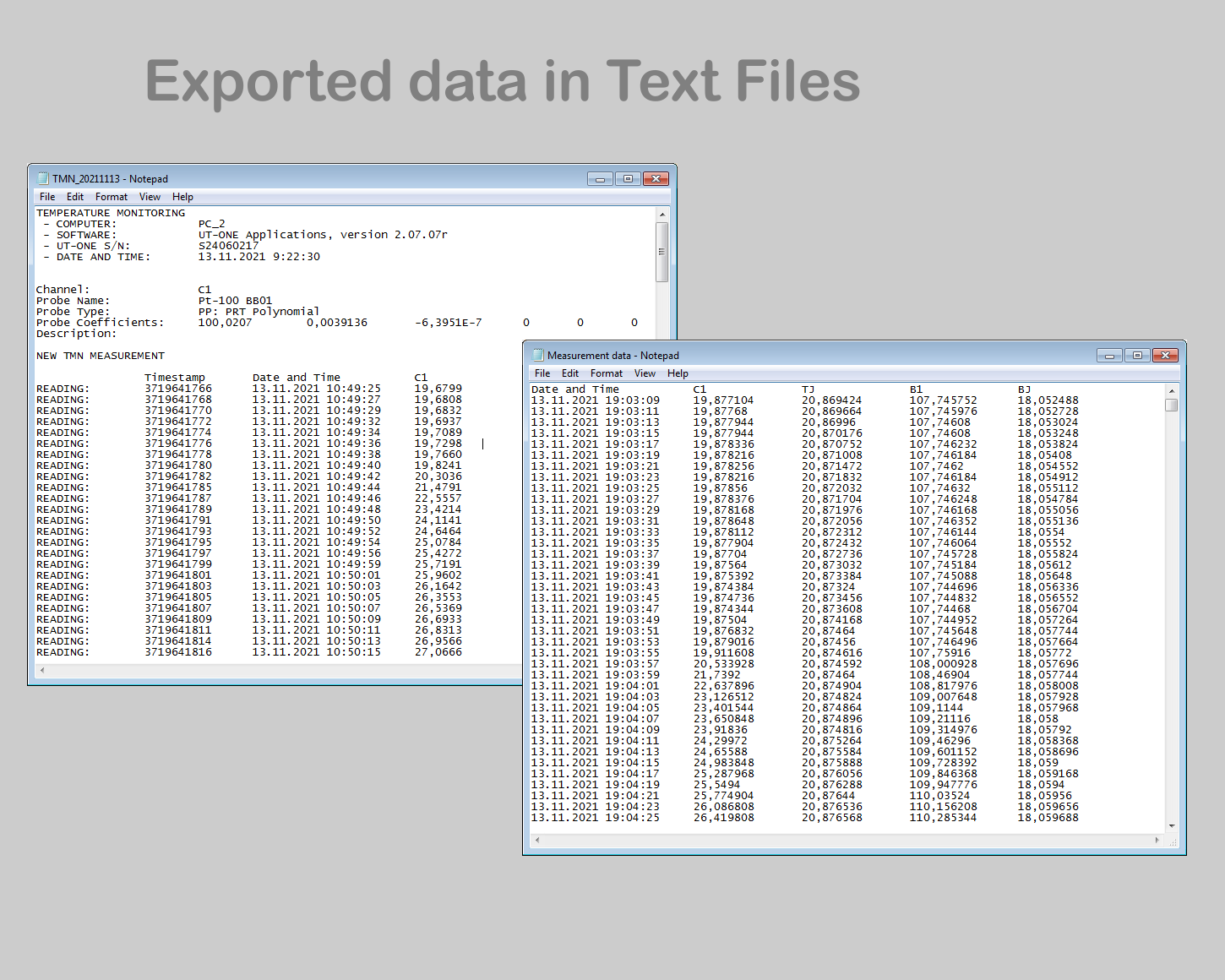Click the scroll-up arrow in TMN_20211113 window

[663, 214]
